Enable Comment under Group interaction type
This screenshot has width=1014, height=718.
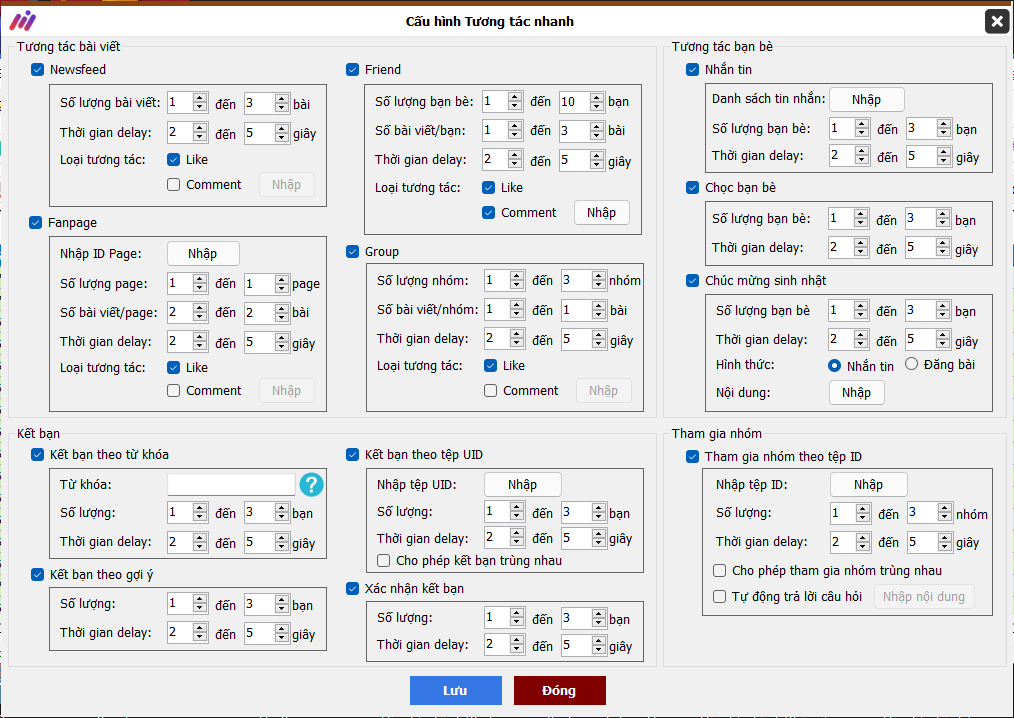coord(491,391)
